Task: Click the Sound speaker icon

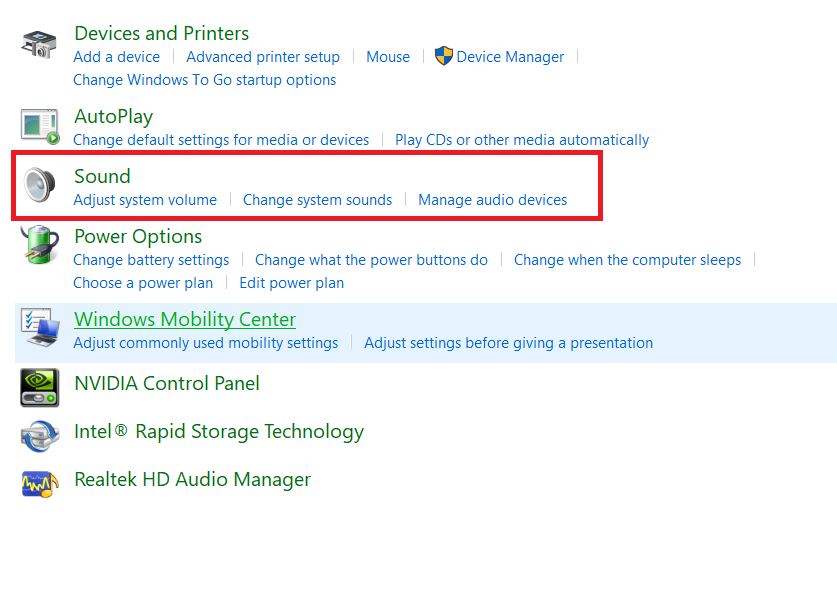Action: pyautogui.click(x=40, y=185)
